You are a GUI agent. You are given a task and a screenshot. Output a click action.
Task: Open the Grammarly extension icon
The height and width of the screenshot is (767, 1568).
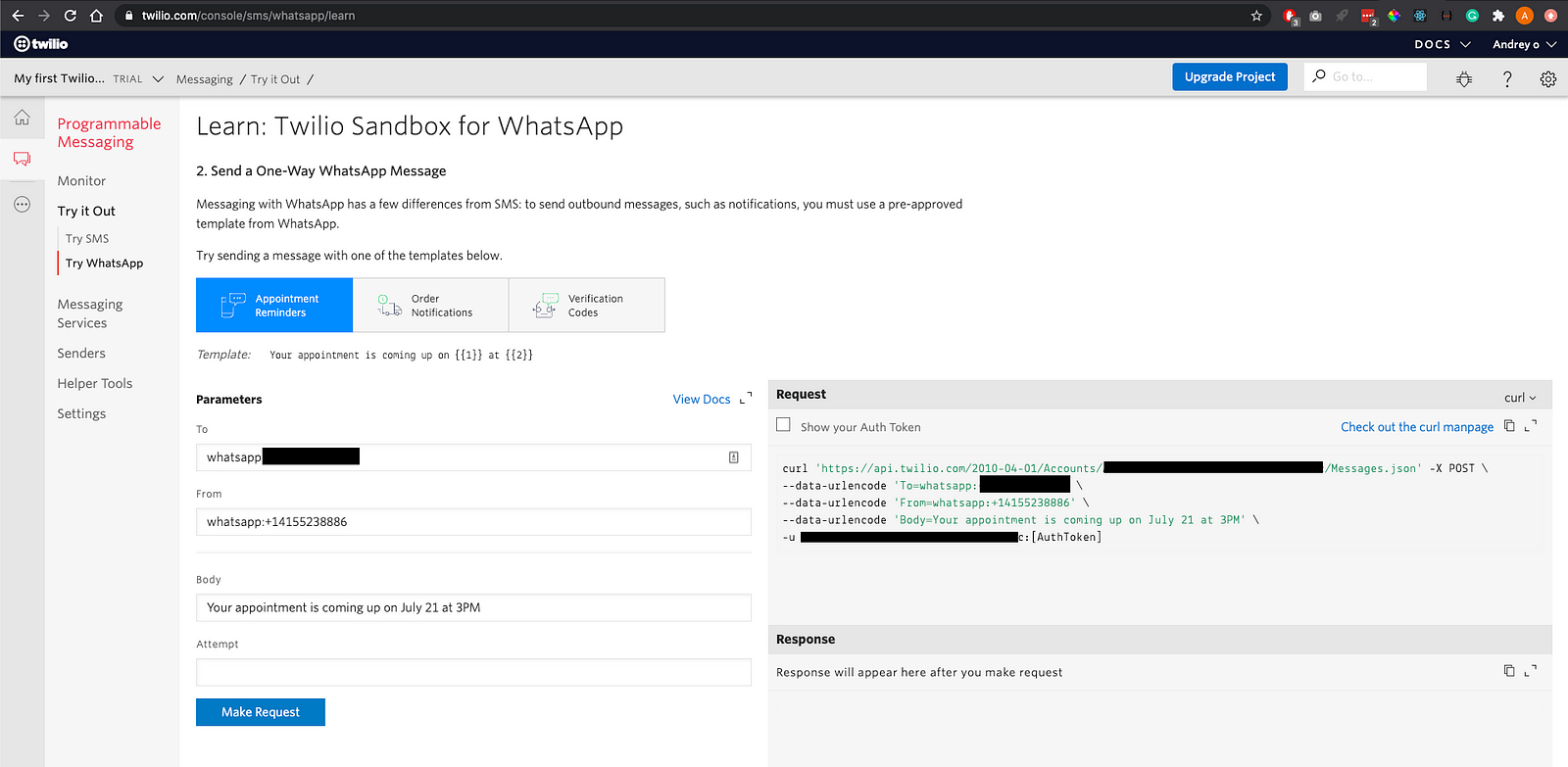(1472, 16)
